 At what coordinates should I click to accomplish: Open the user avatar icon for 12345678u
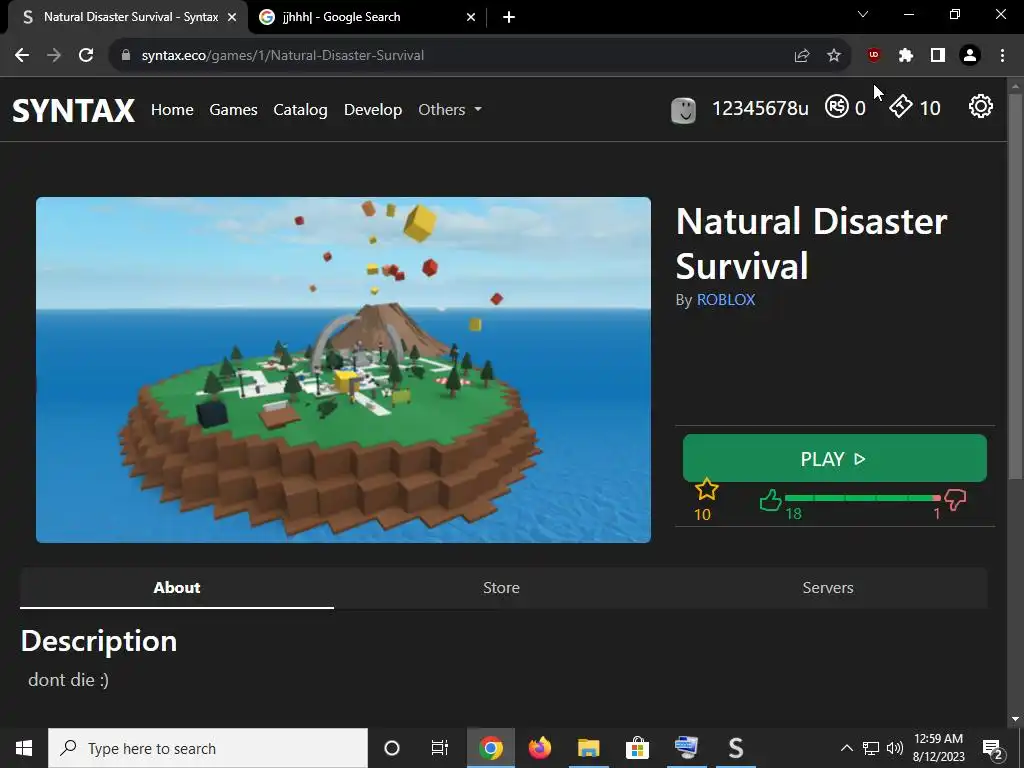pyautogui.click(x=683, y=110)
